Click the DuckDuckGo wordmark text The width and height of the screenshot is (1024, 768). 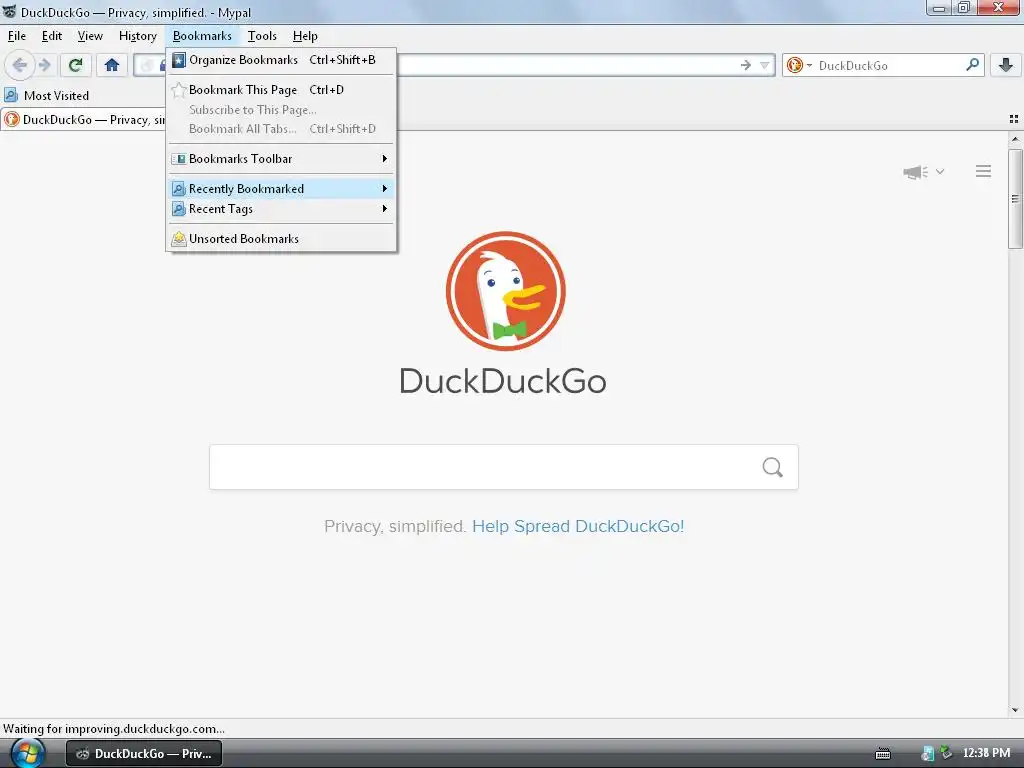click(x=503, y=381)
